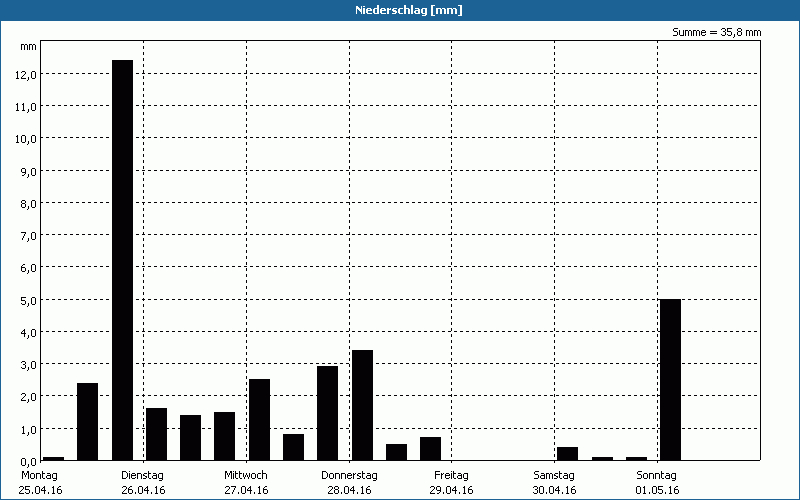The image size is (800, 500).
Task: Select the date "27.04.16"
Action: pyautogui.click(x=246, y=490)
